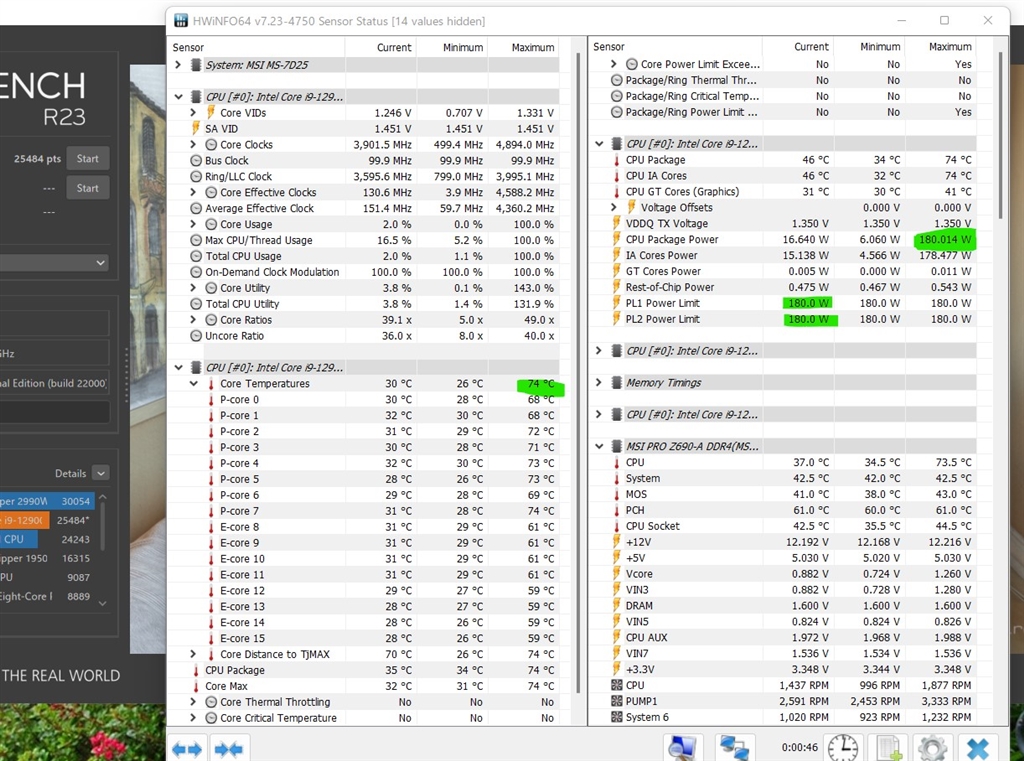Image resolution: width=1024 pixels, height=761 pixels.
Task: Click the Current column header in left panel
Action: click(381, 47)
